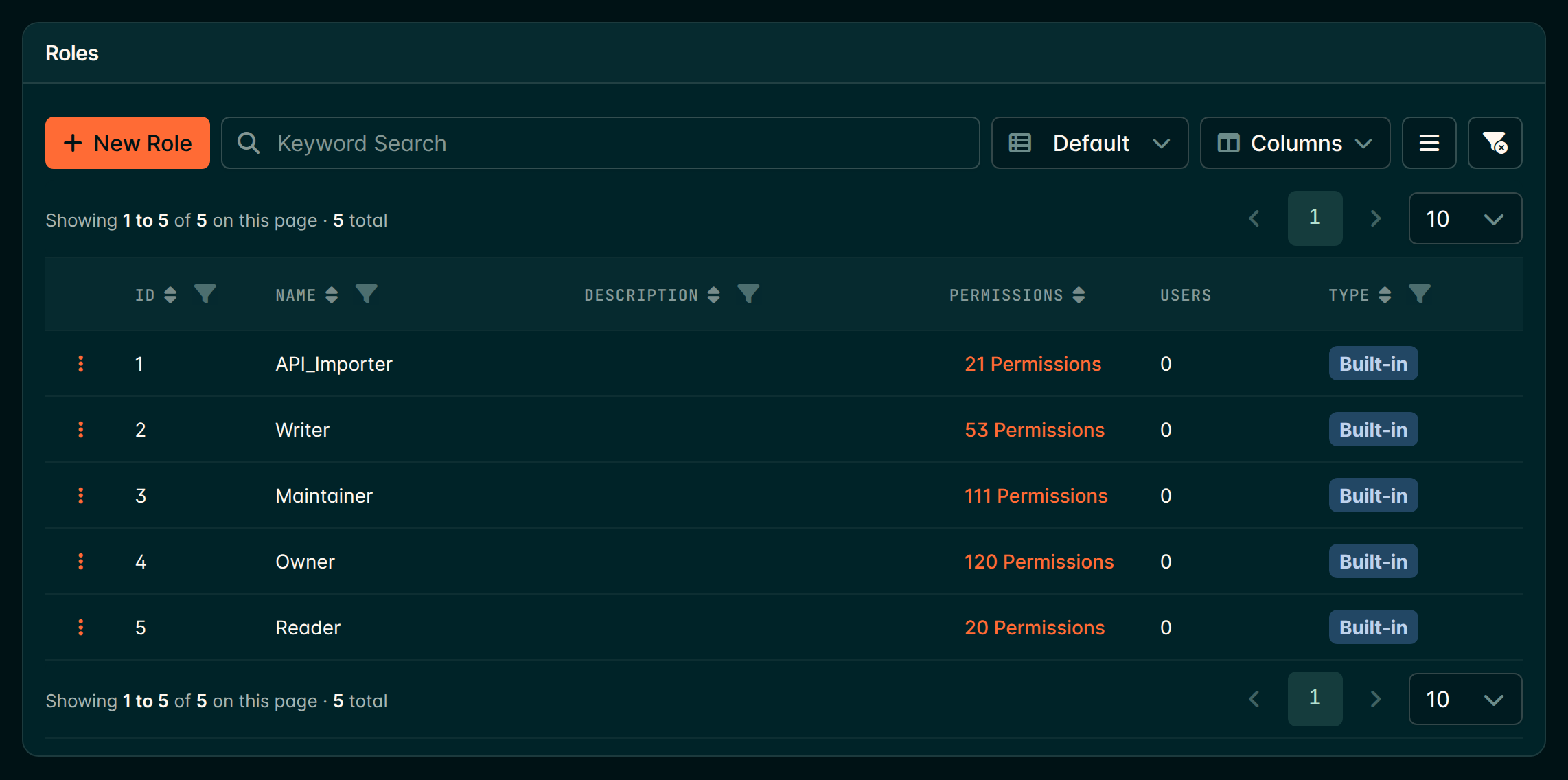Open the top page size dropdown

pos(1465,218)
